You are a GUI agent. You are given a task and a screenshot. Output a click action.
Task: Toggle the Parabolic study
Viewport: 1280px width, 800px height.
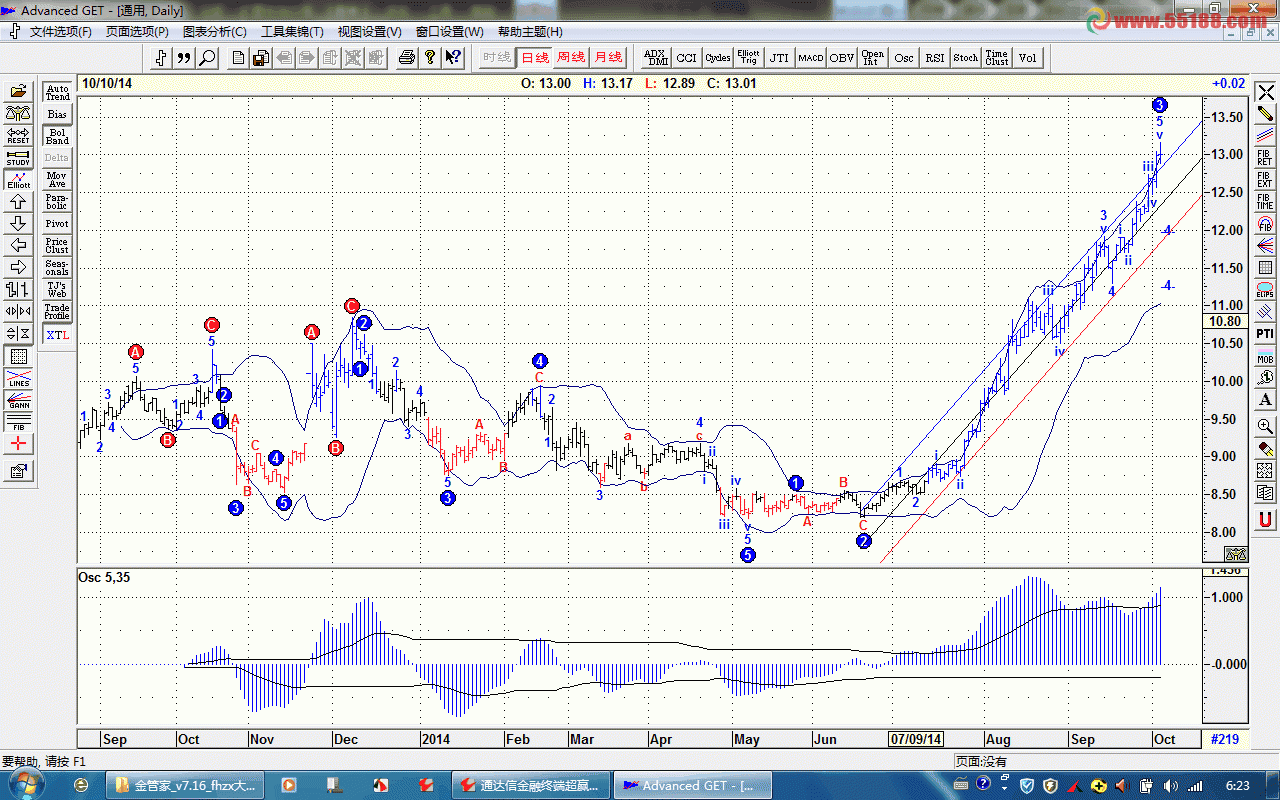57,202
